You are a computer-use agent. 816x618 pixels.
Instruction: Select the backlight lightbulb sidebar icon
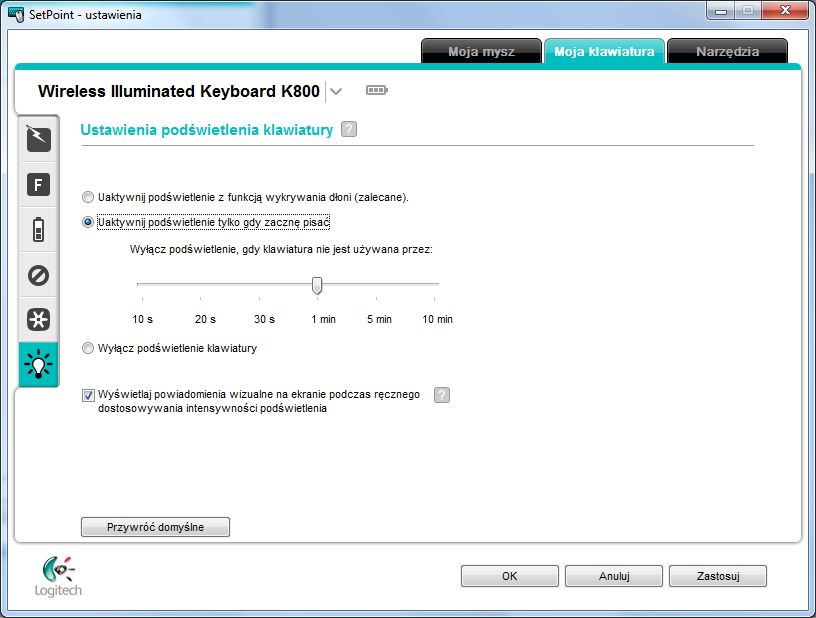[39, 364]
